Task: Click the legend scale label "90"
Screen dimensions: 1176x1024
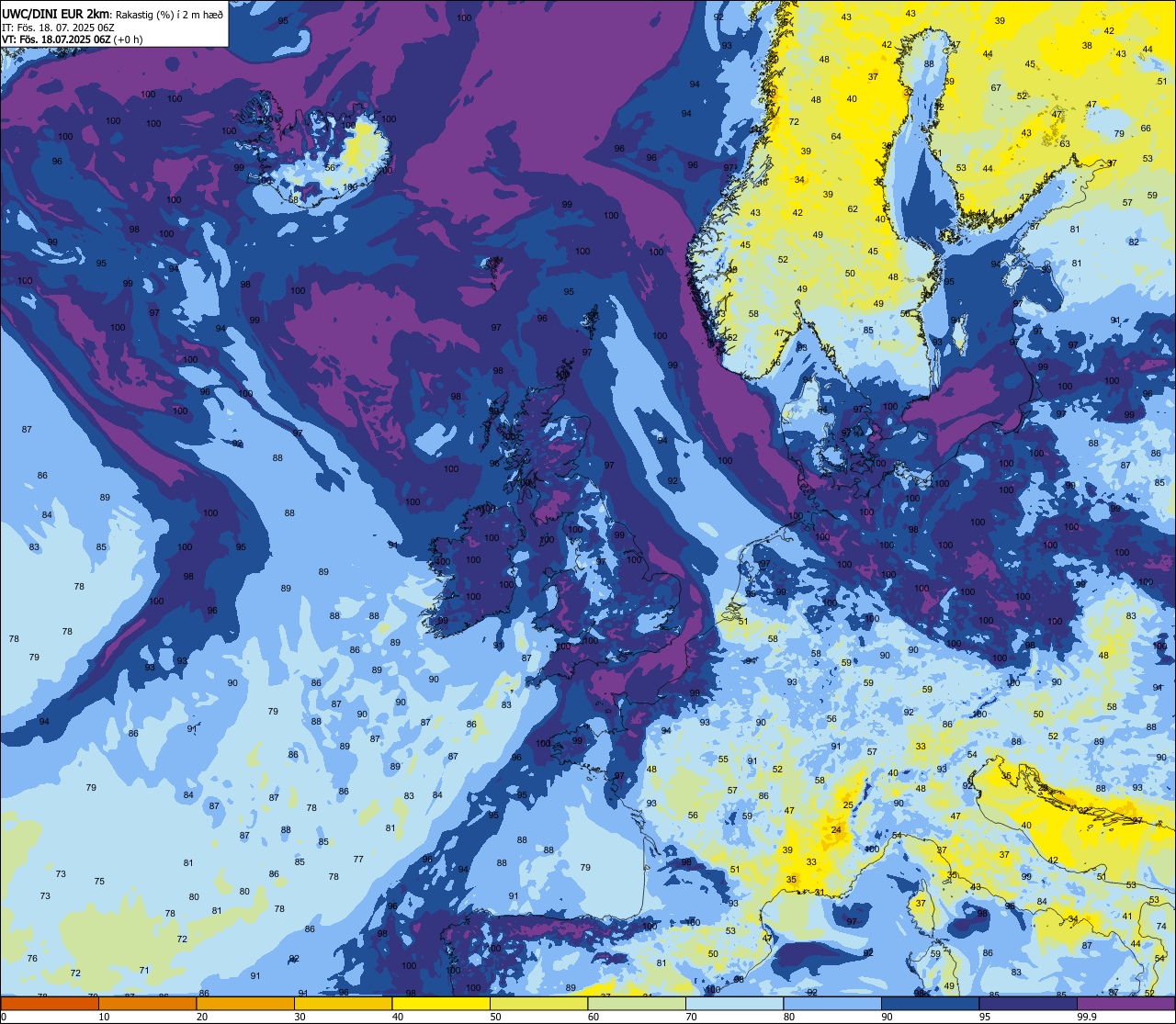Action: [887, 1018]
